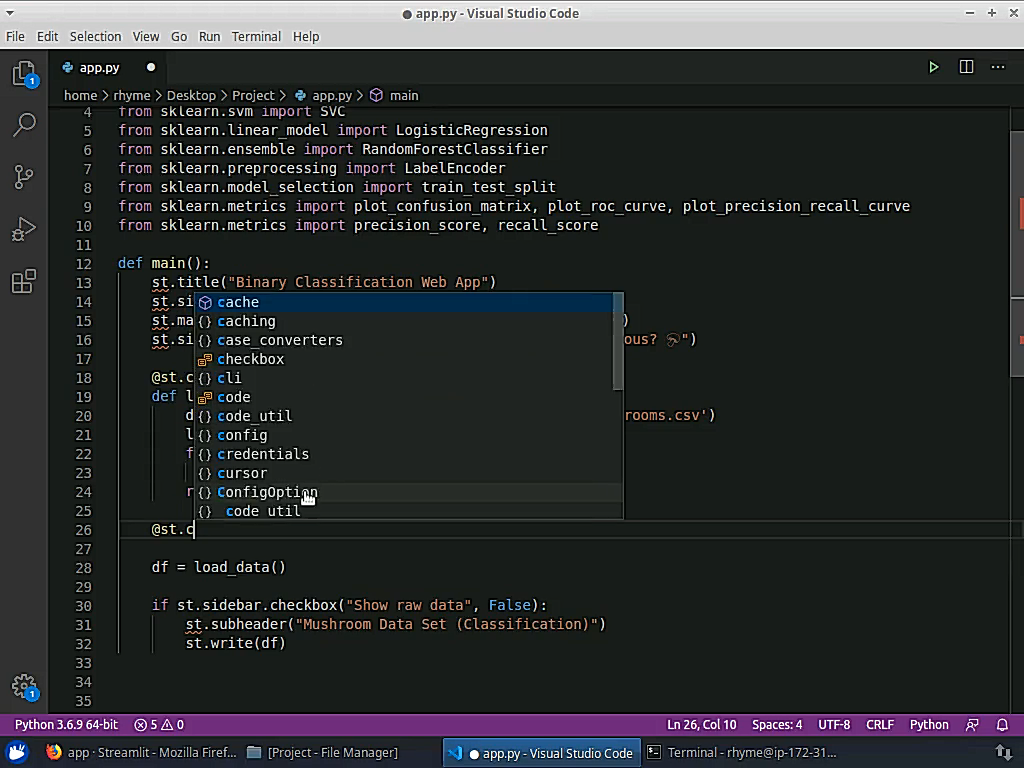Choose 'cache' suggestion in autocomplete
The image size is (1024, 768).
(238, 302)
